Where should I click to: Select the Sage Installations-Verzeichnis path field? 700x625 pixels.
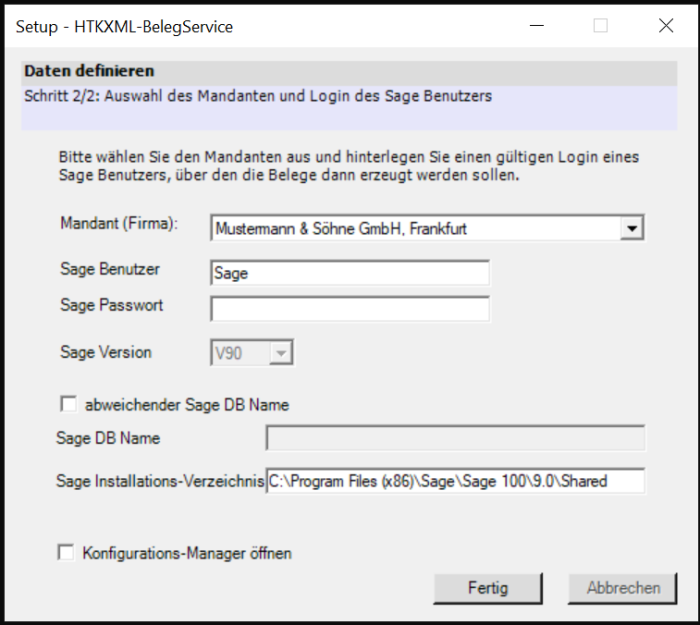[x=455, y=481]
